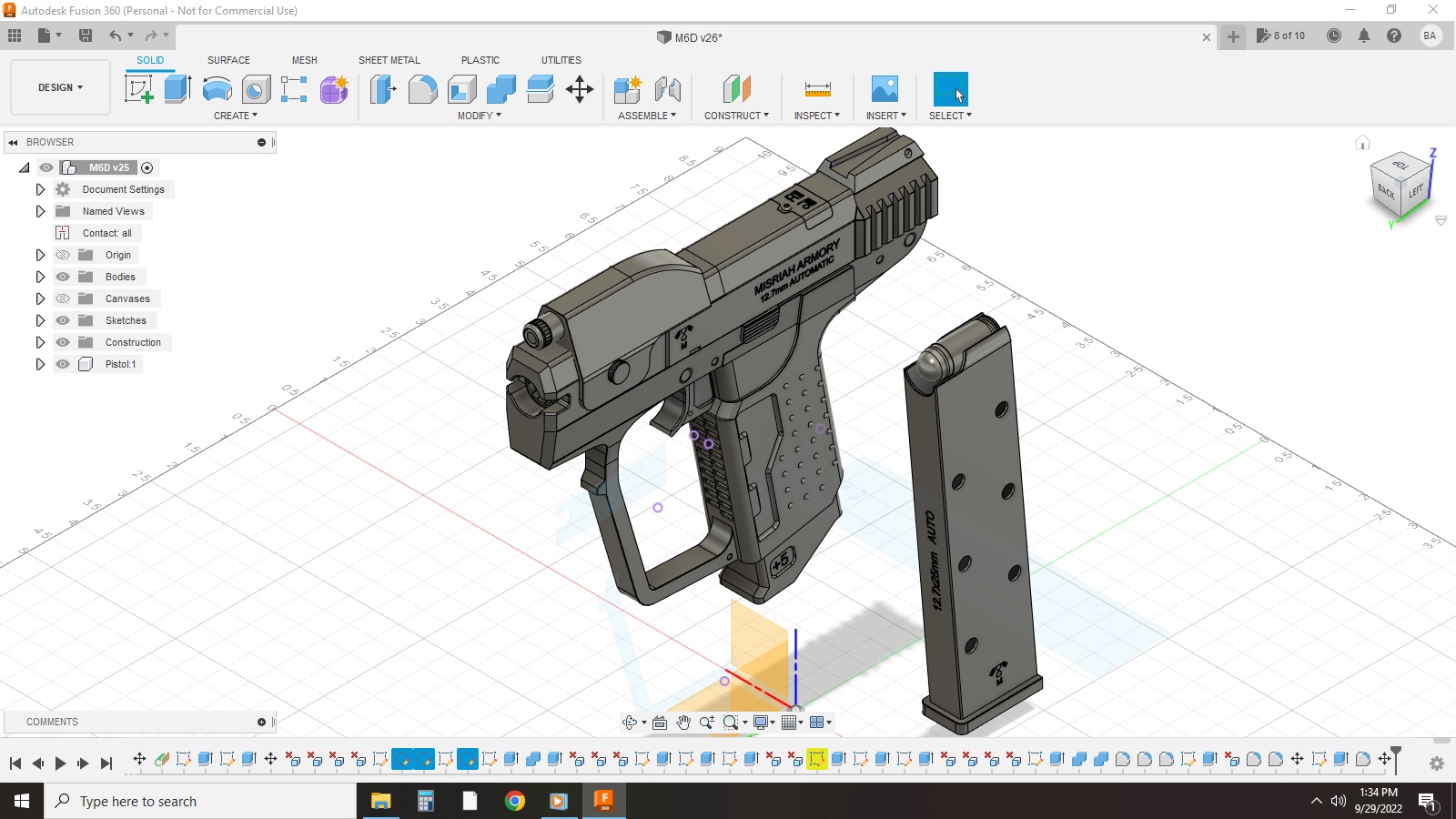This screenshot has width=1456, height=819.
Task: Open the ASSEMBLE dropdown menu
Action: [647, 116]
